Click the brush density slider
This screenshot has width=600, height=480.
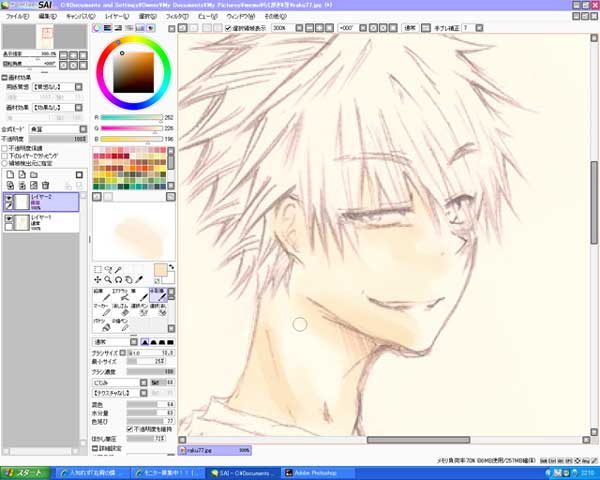click(x=150, y=372)
